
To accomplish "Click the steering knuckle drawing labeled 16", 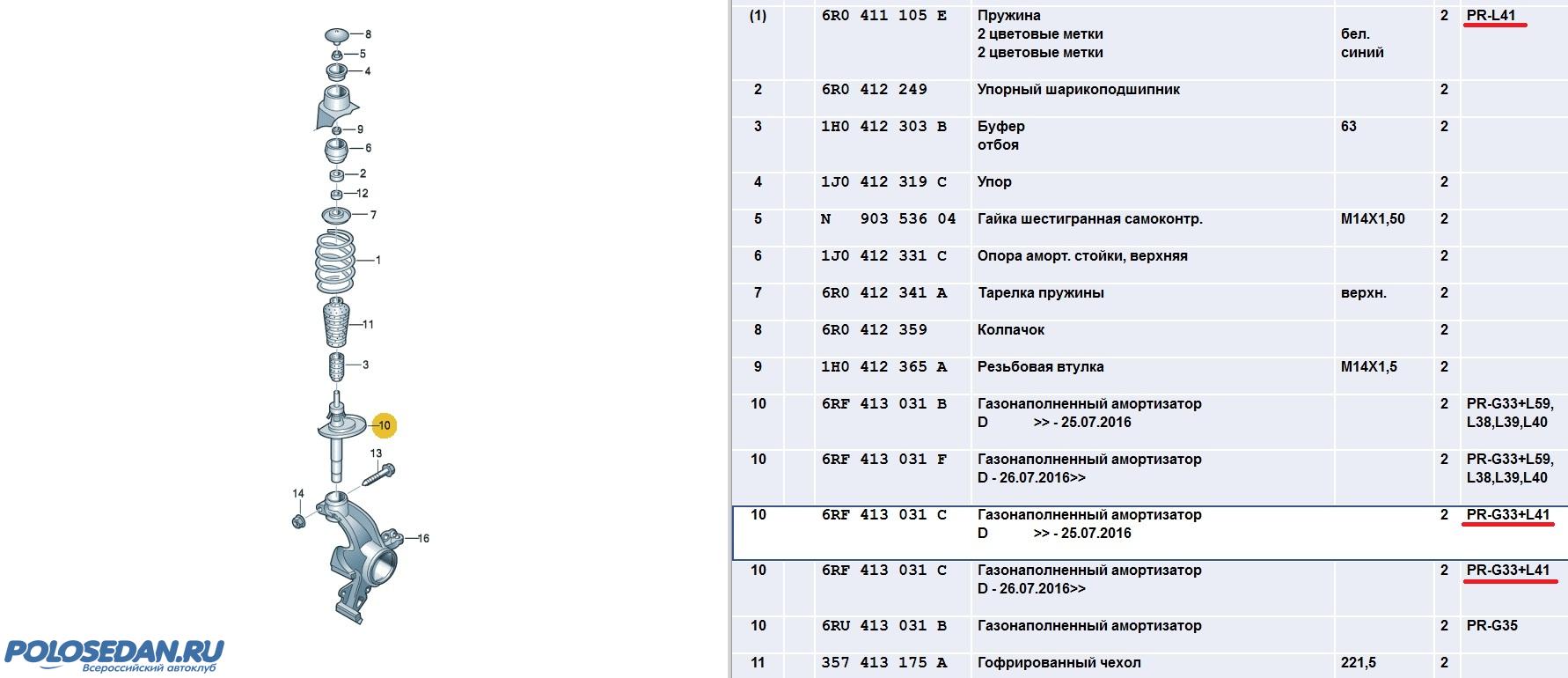I will click(x=363, y=555).
